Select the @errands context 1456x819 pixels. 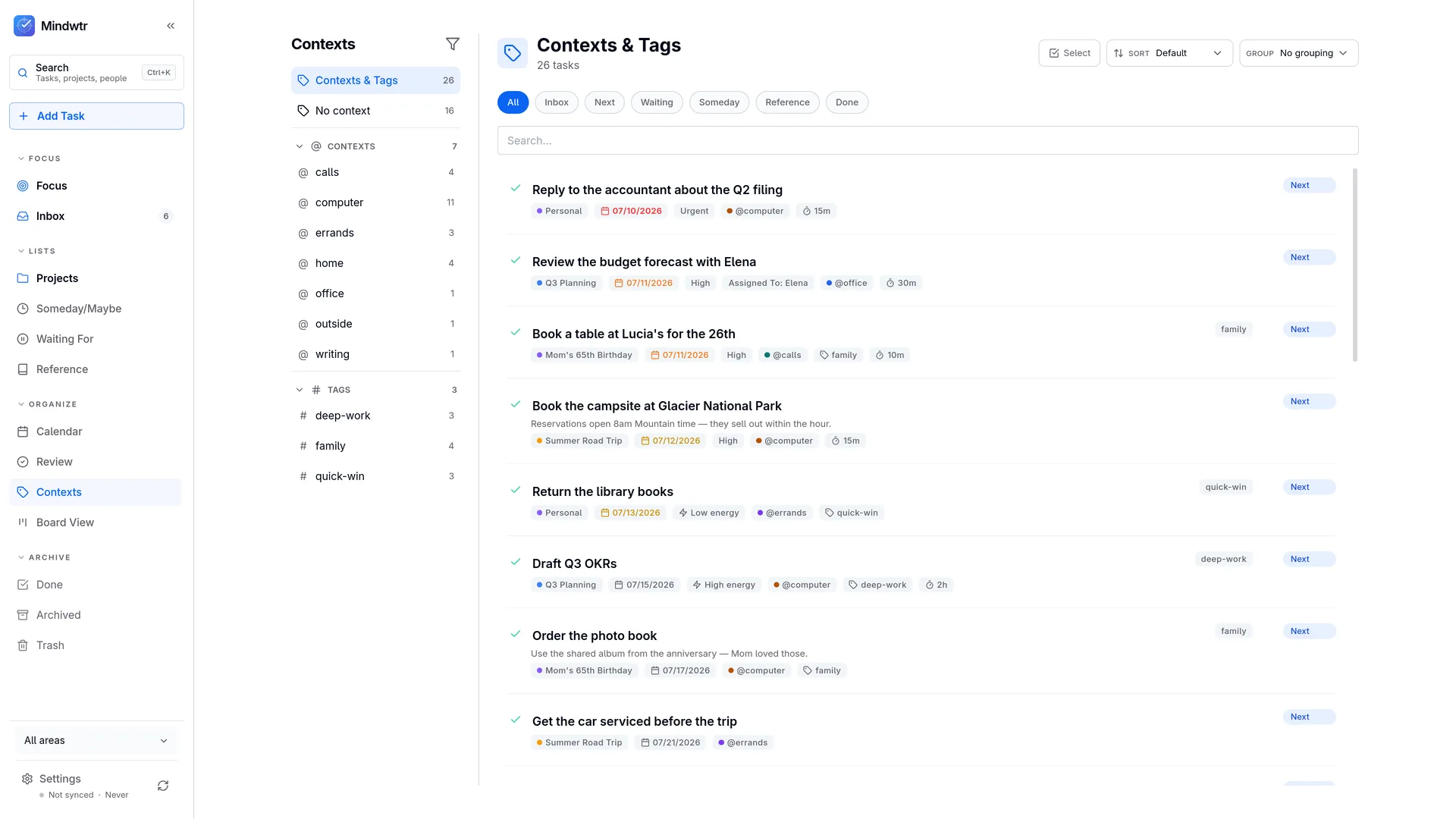point(375,233)
